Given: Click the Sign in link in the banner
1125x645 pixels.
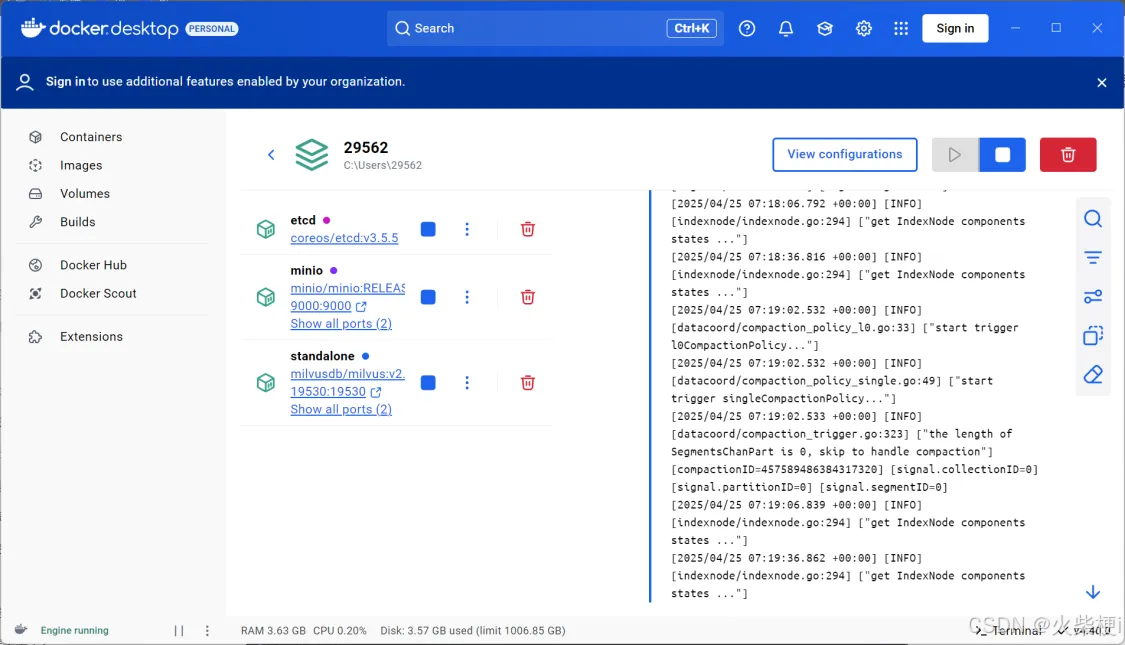Looking at the screenshot, I should tap(65, 82).
